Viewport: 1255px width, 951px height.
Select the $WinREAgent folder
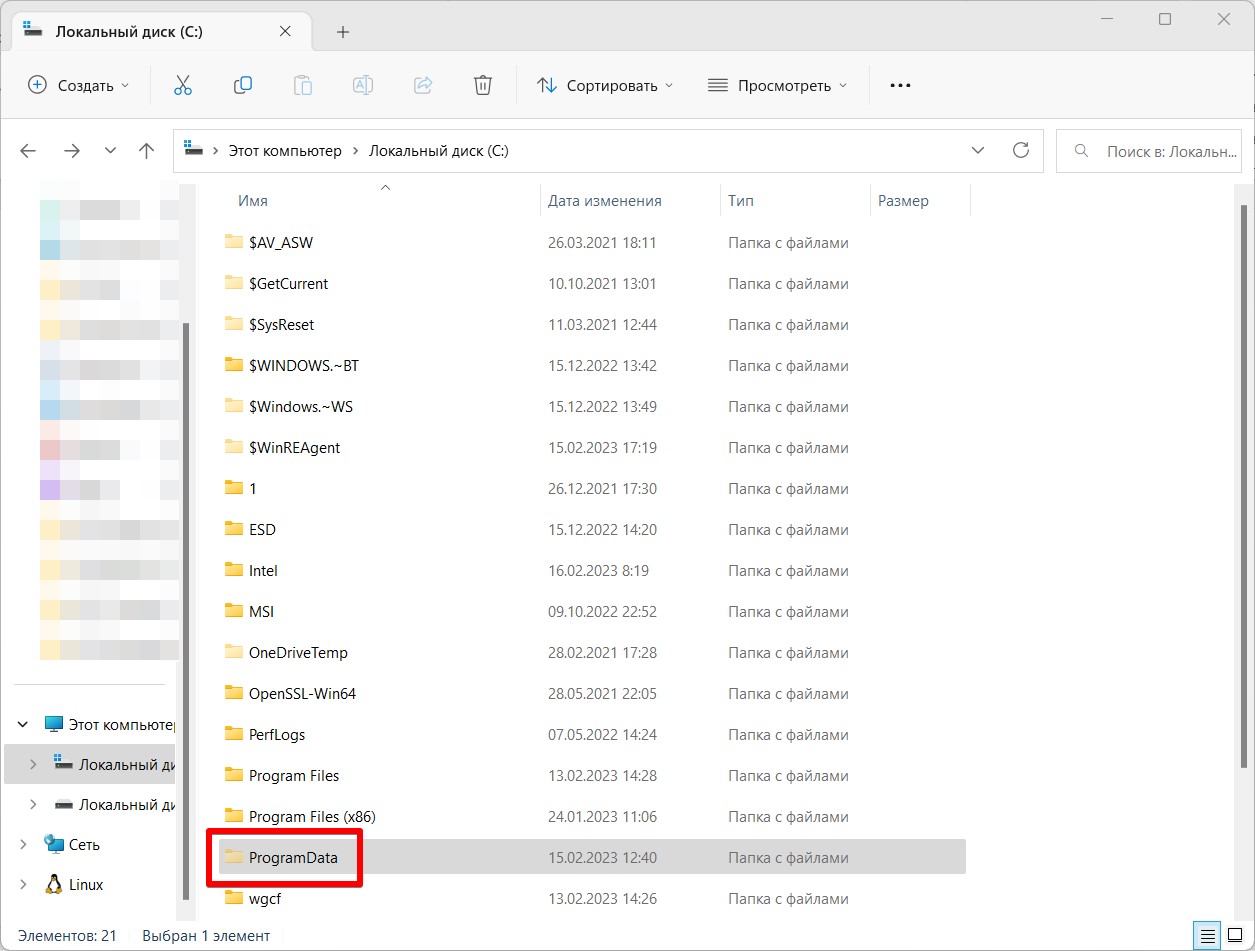click(592, 447)
